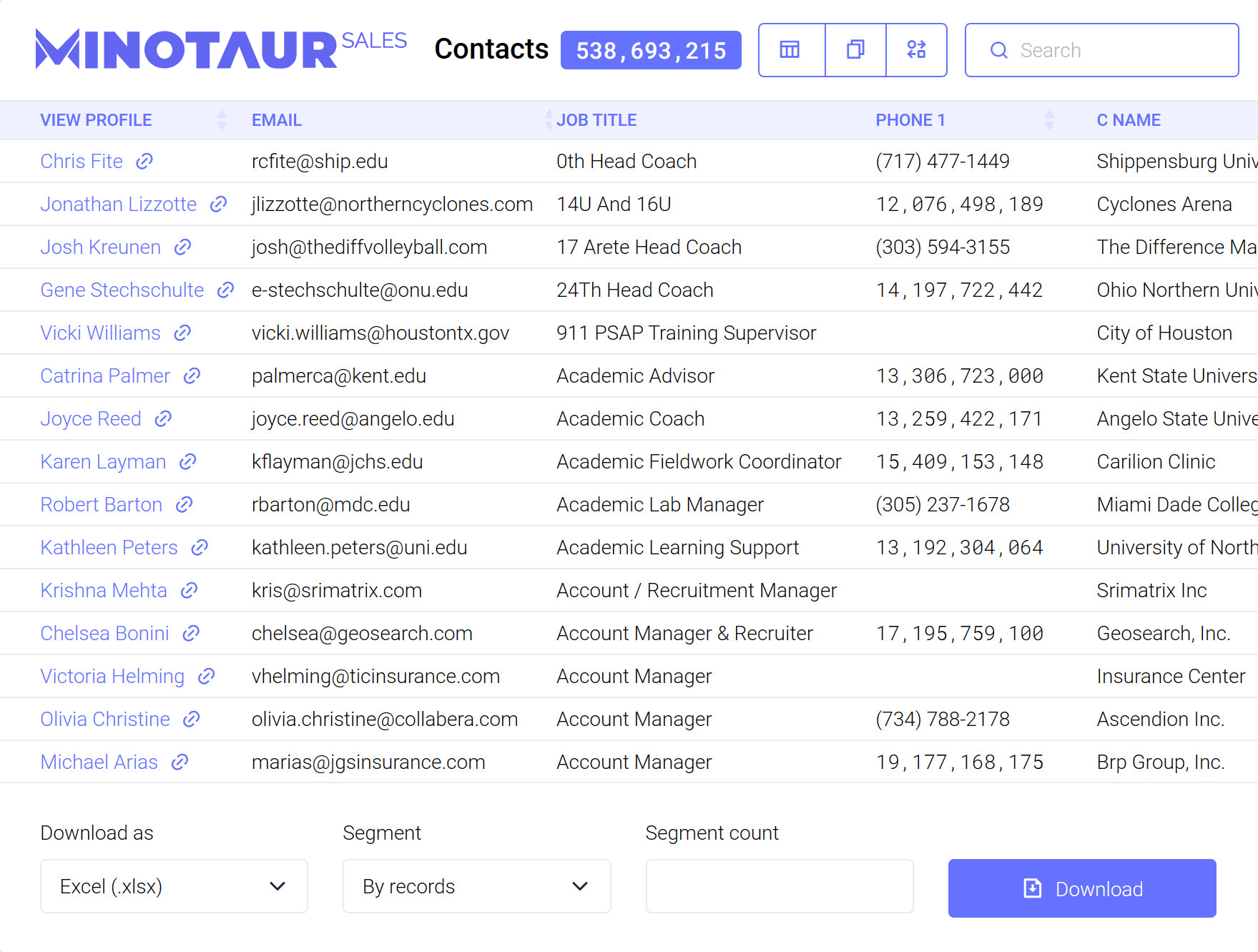Click link icon next to Jonathan Lizzotte
This screenshot has height=952, width=1258.
point(218,205)
